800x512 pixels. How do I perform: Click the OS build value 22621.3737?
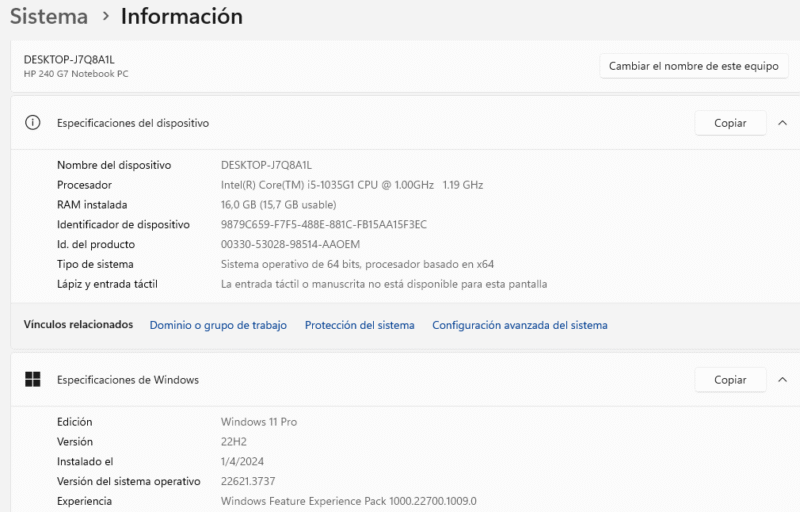coord(248,481)
